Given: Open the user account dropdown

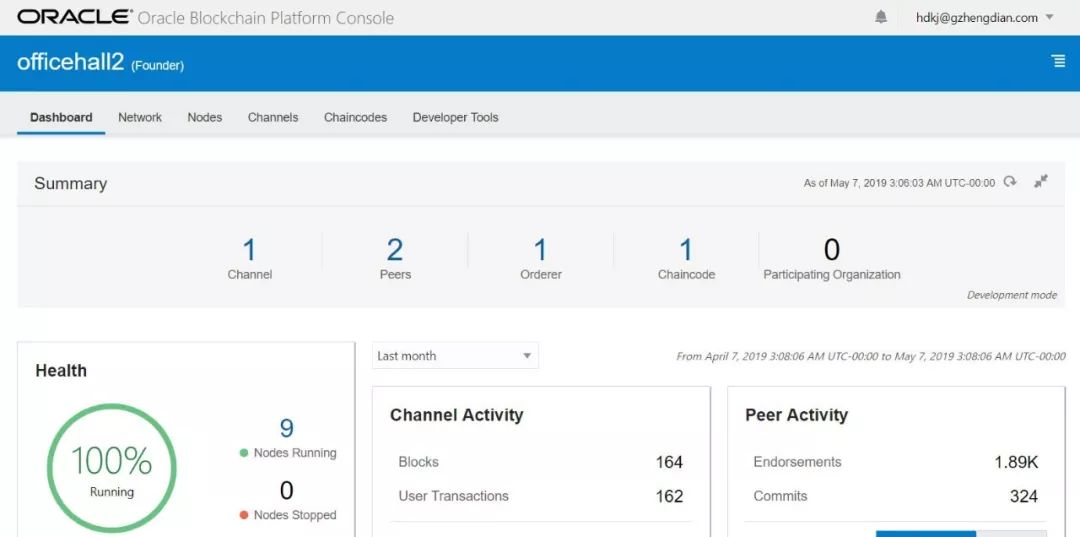Looking at the screenshot, I should [x=985, y=17].
